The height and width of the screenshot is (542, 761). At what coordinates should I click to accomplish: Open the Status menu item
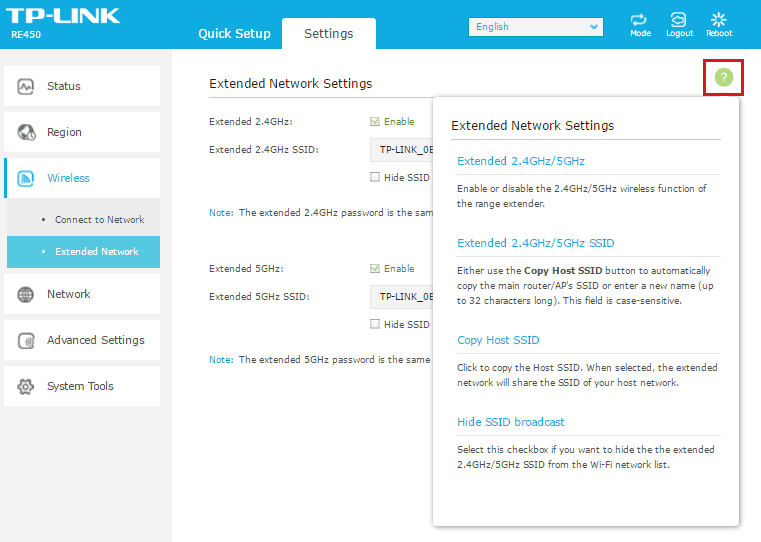coord(82,86)
